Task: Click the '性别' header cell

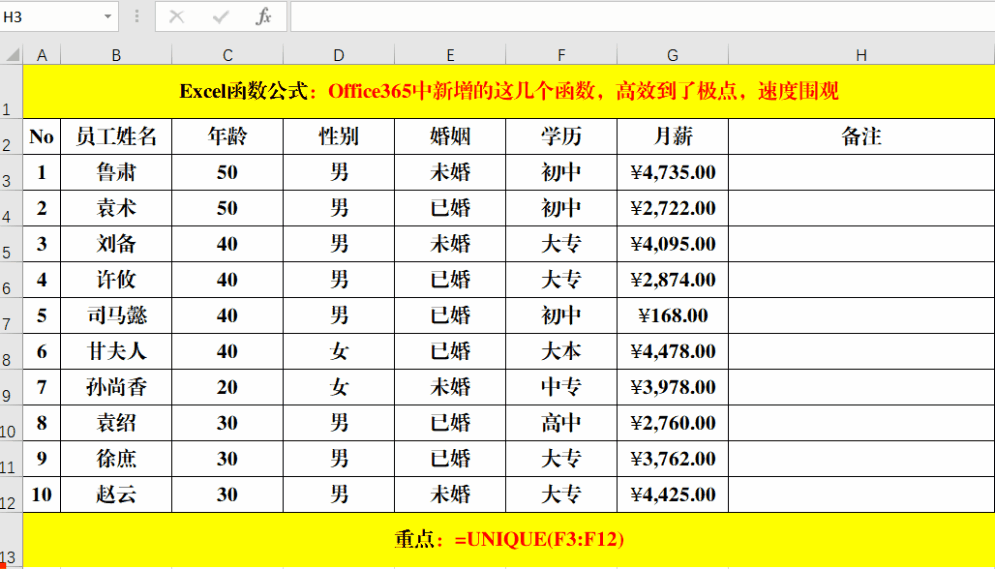Action: [x=339, y=136]
